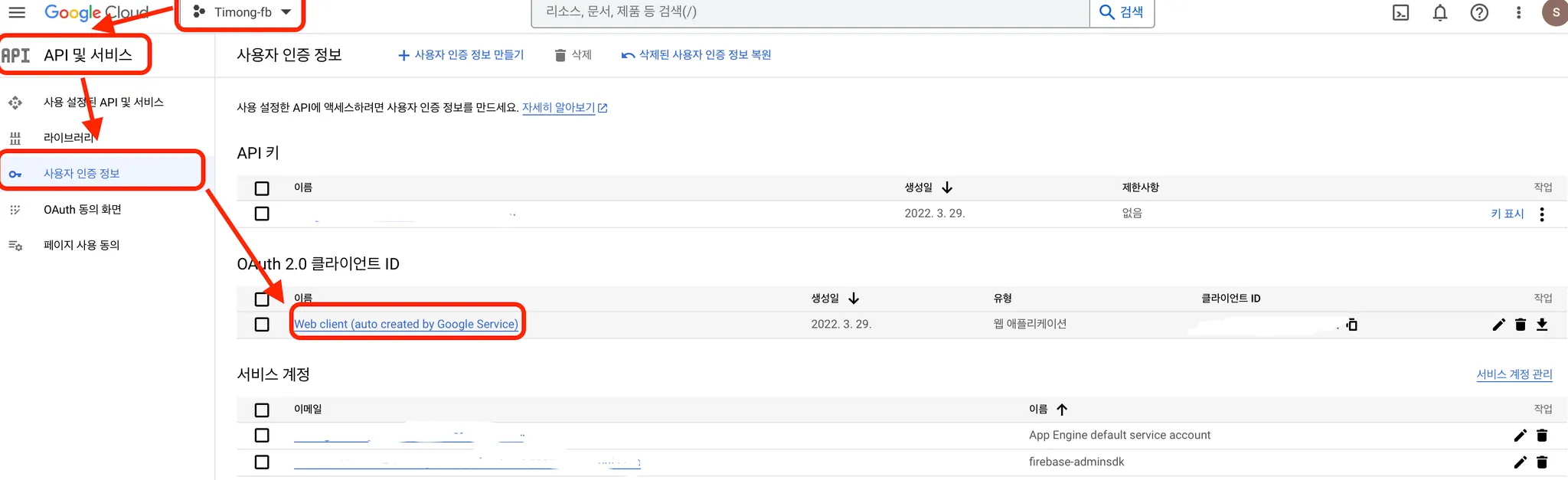Click the 사용자 인증 정보 만들기 button
1568x480 pixels.
(461, 55)
